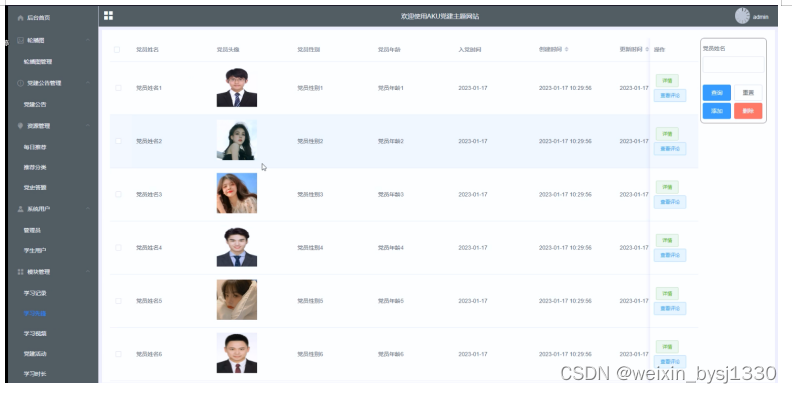Tick the select-all checkbox in table header
The image size is (792, 393).
[x=117, y=50]
